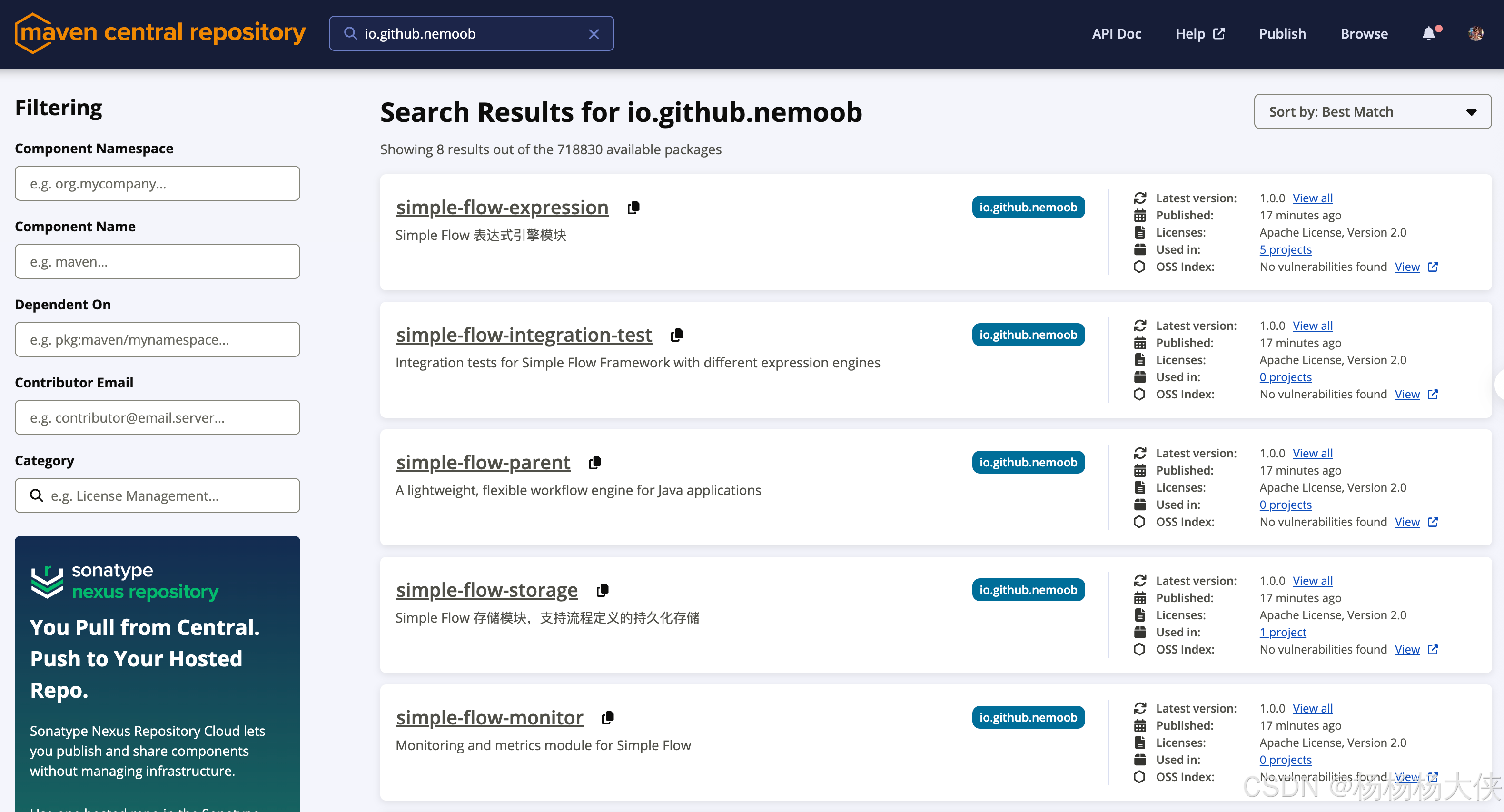Open 0 projects link for simple-flow-integration-test
Screen dimensions: 1504x812
click(x=1285, y=377)
